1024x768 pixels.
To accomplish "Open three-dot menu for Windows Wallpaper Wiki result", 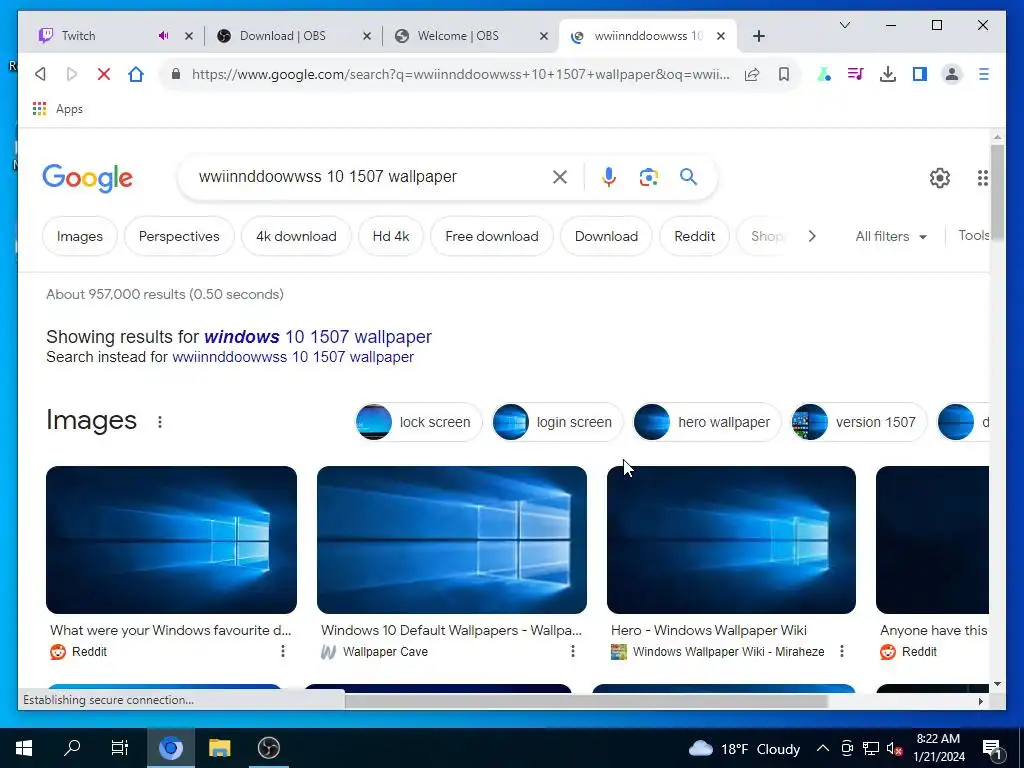I will (842, 651).
